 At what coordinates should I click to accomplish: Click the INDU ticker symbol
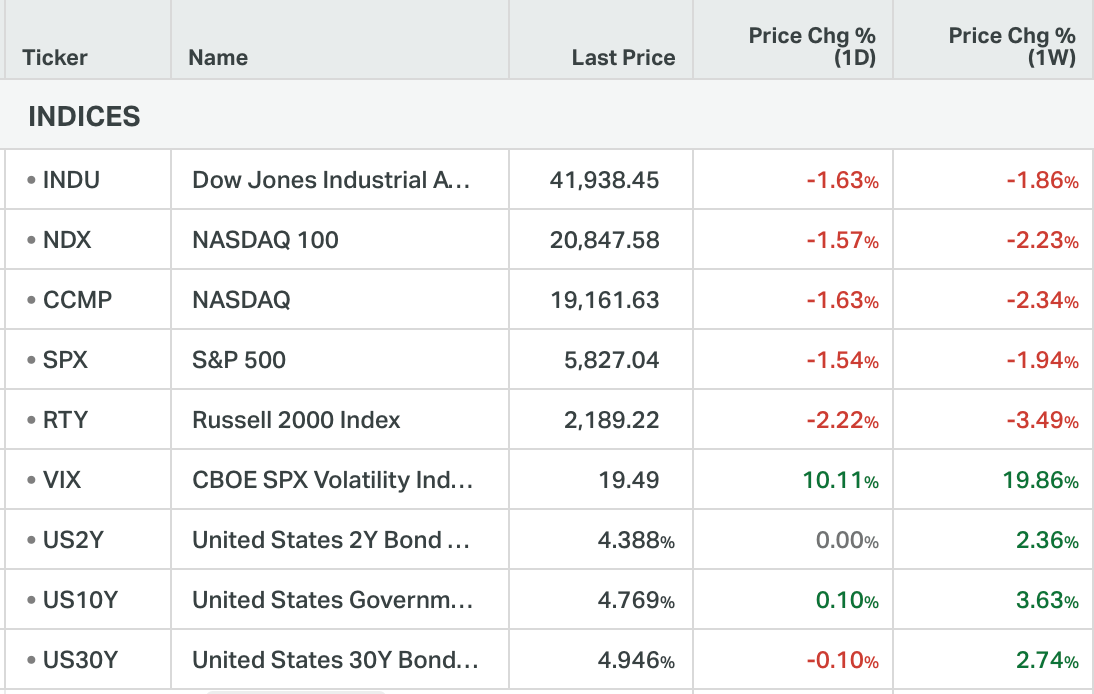coord(71,180)
